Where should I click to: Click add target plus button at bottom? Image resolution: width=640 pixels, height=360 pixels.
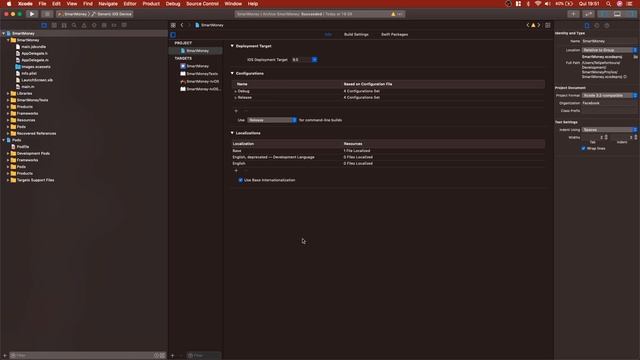(x=172, y=356)
